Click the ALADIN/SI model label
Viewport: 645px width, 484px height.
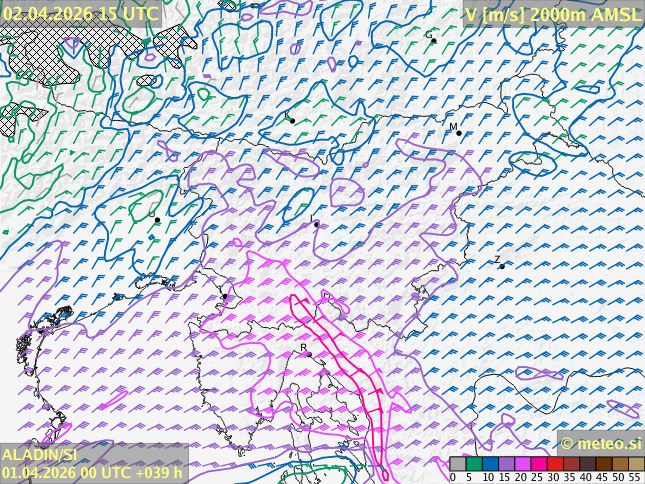(39, 455)
